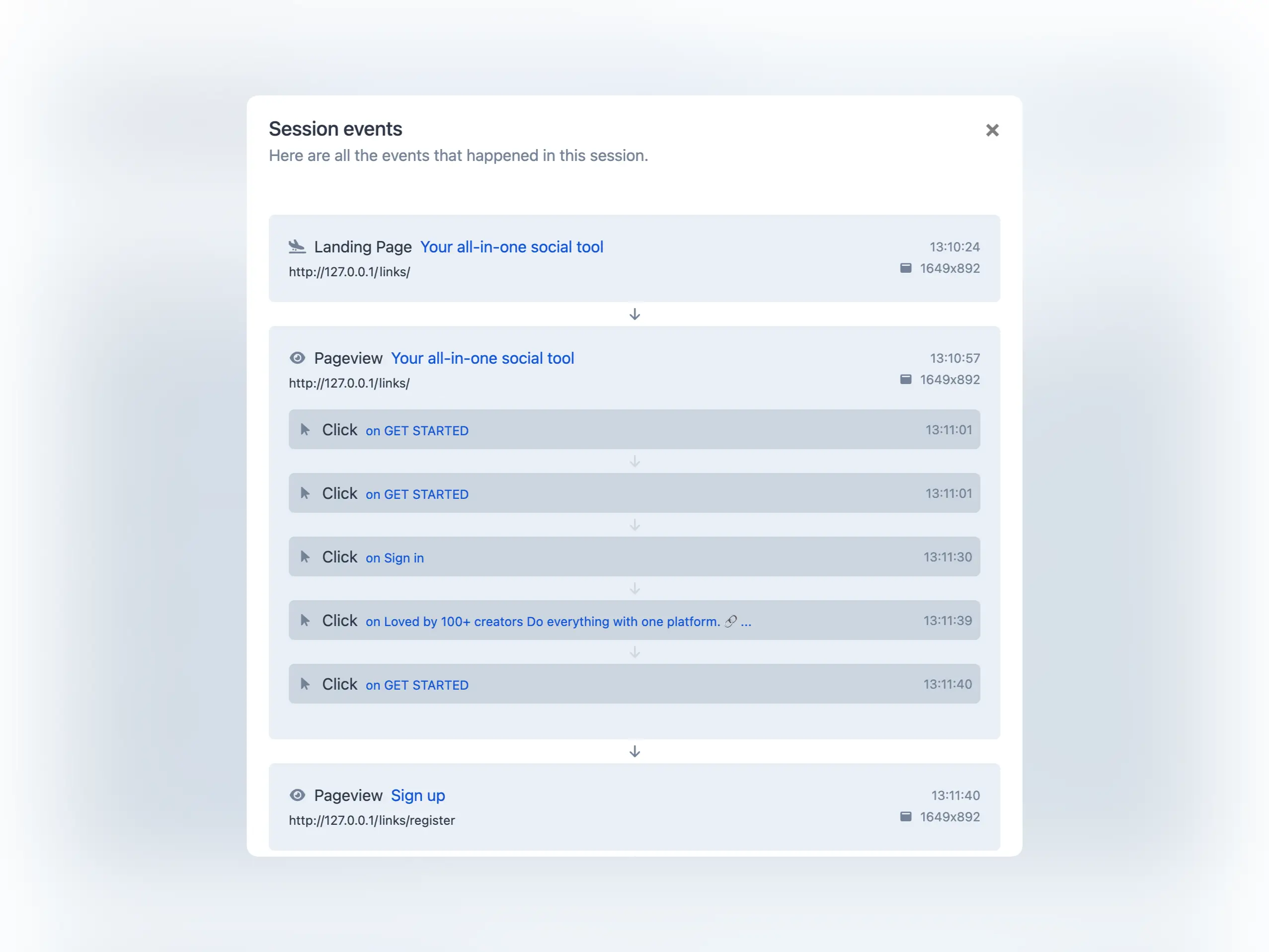Click the link emoji in the Loved by creators event
The image size is (1269, 952).
tap(730, 621)
